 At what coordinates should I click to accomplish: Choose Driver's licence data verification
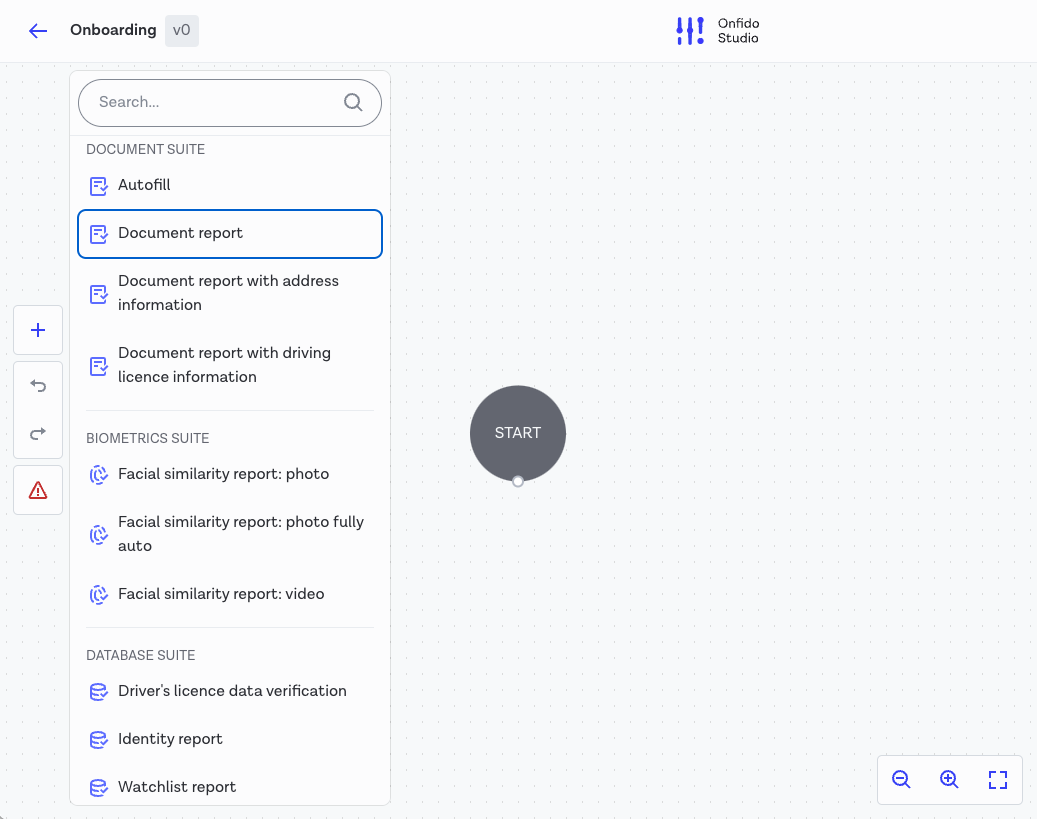point(232,691)
